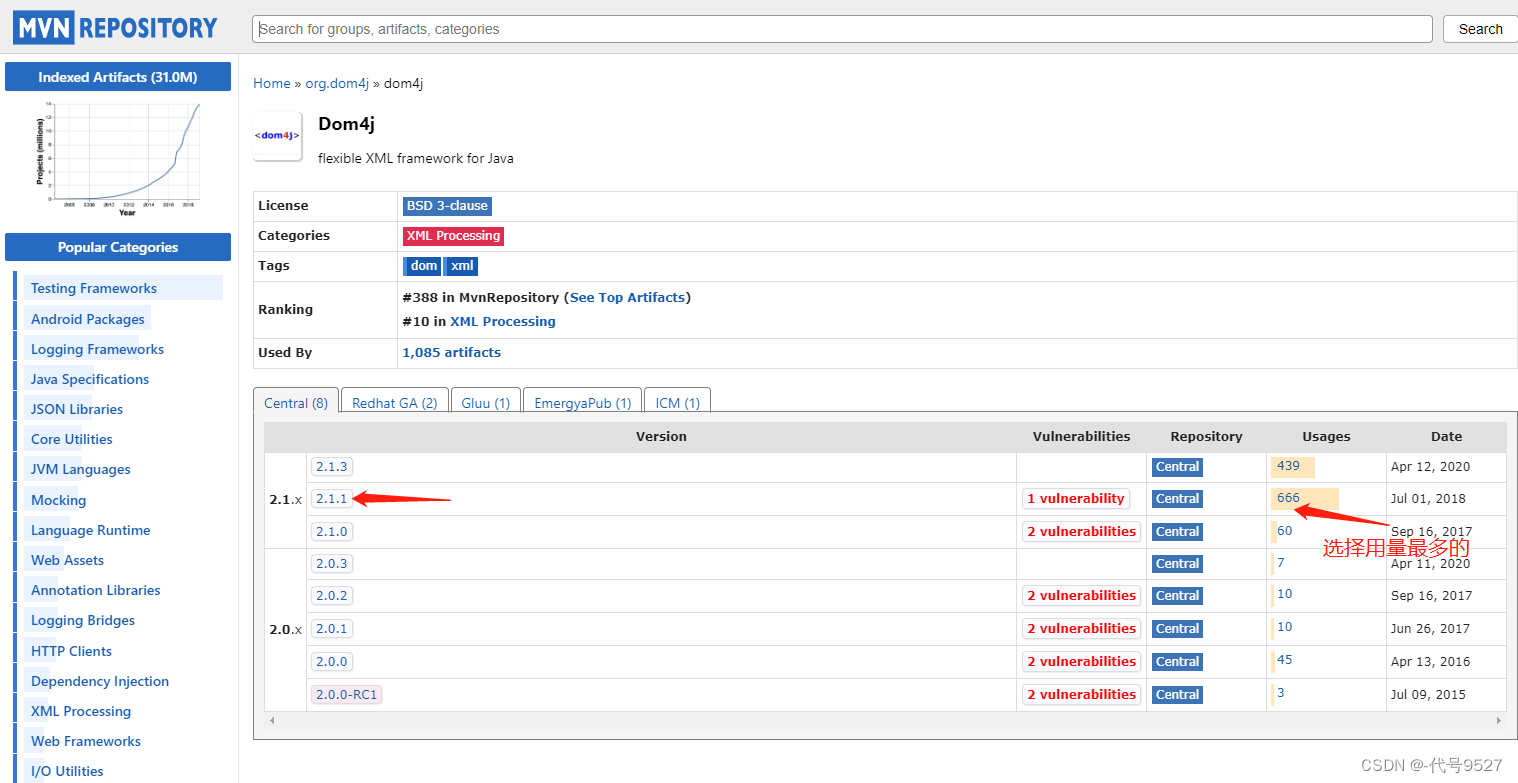The width and height of the screenshot is (1518, 783).
Task: Click the Popular Categories header
Action: [x=118, y=248]
